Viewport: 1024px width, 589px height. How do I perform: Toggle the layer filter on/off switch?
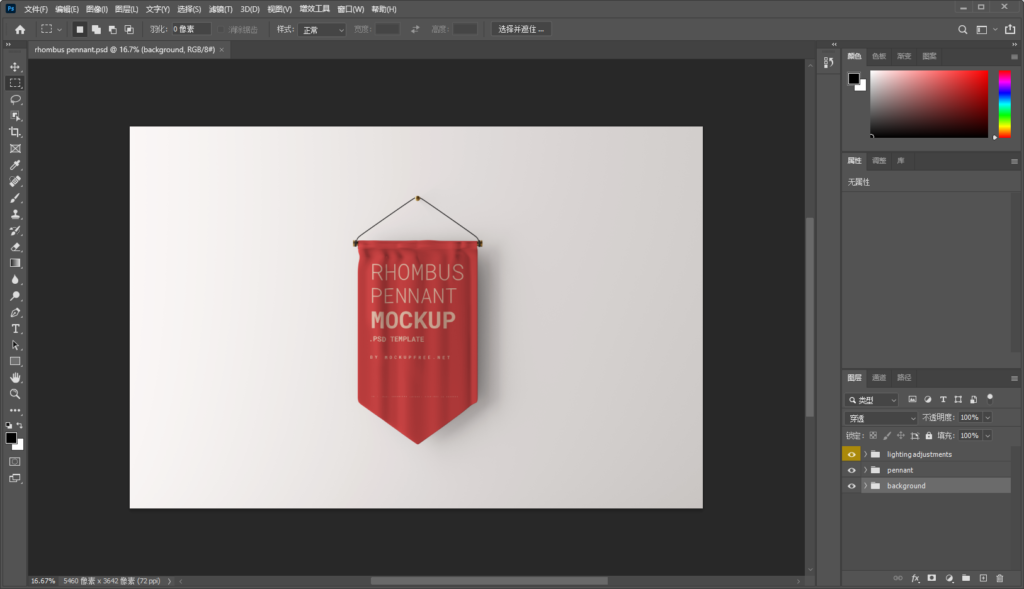[x=990, y=398]
